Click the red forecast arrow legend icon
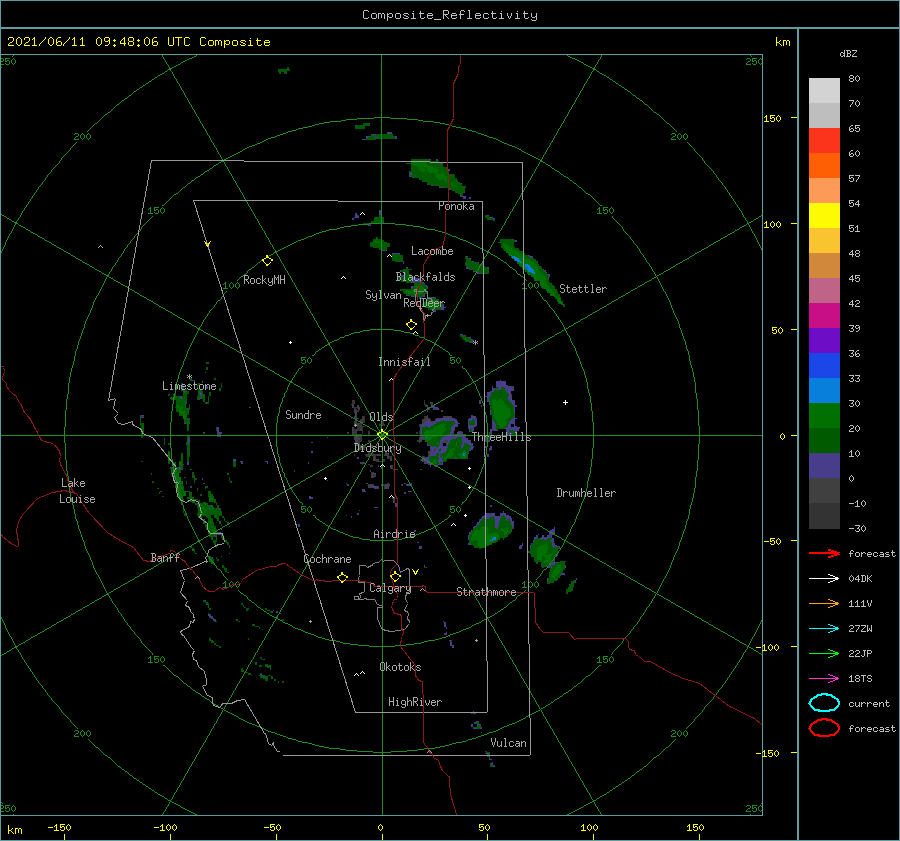 pyautogui.click(x=824, y=553)
